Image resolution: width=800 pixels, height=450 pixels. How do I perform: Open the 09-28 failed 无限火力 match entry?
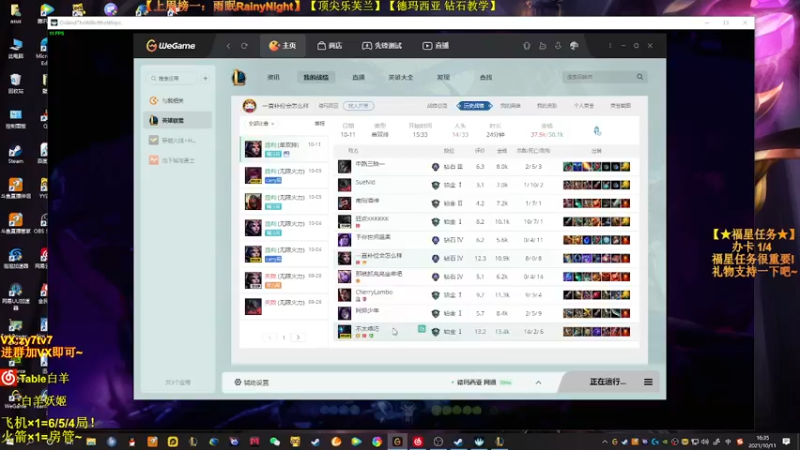coord(284,281)
